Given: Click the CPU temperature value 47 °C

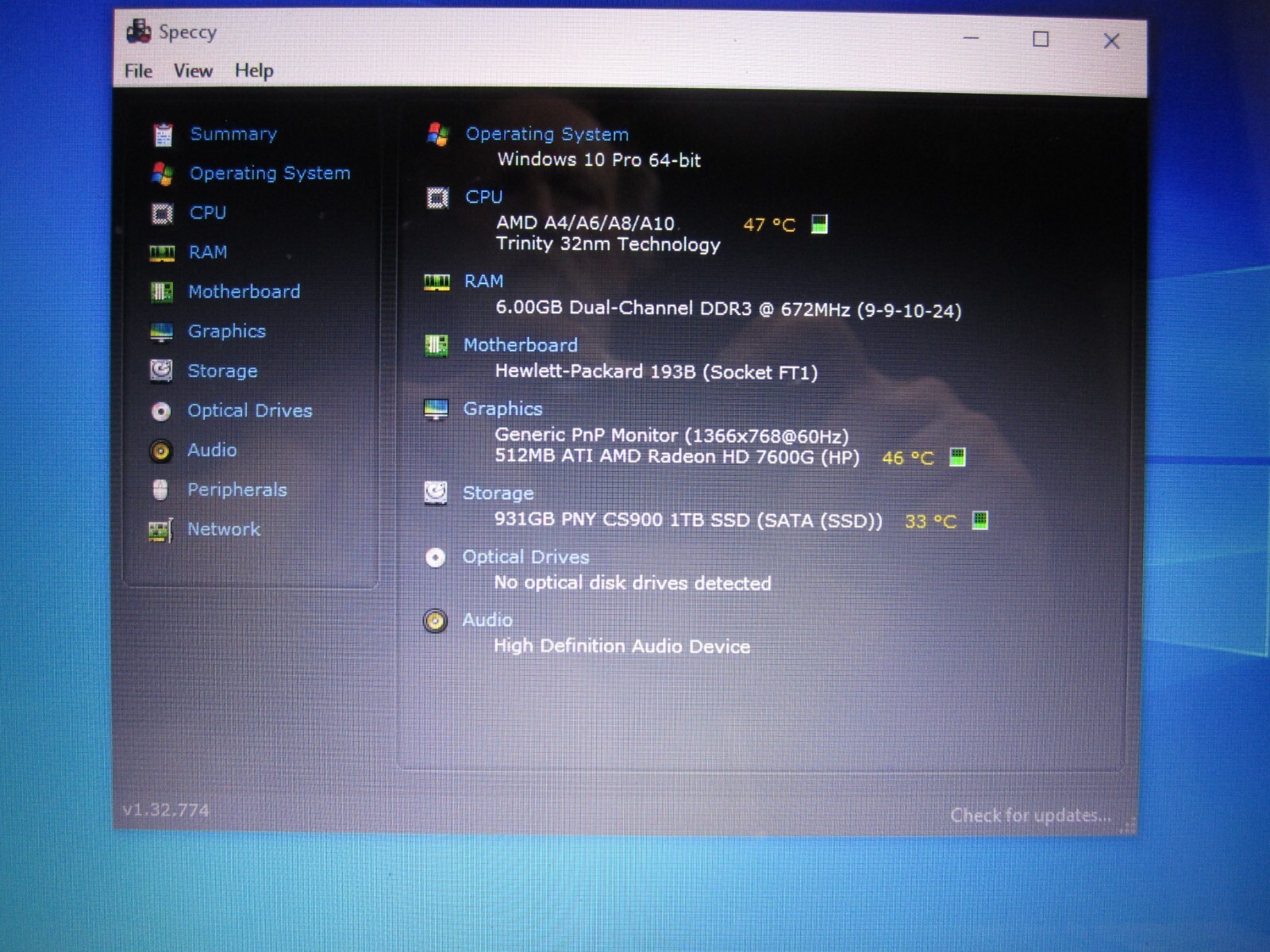Looking at the screenshot, I should coord(769,225).
